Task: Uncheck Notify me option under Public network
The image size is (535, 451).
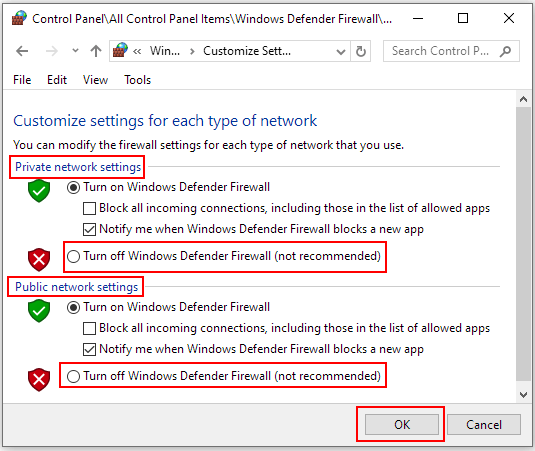Action: click(x=89, y=350)
